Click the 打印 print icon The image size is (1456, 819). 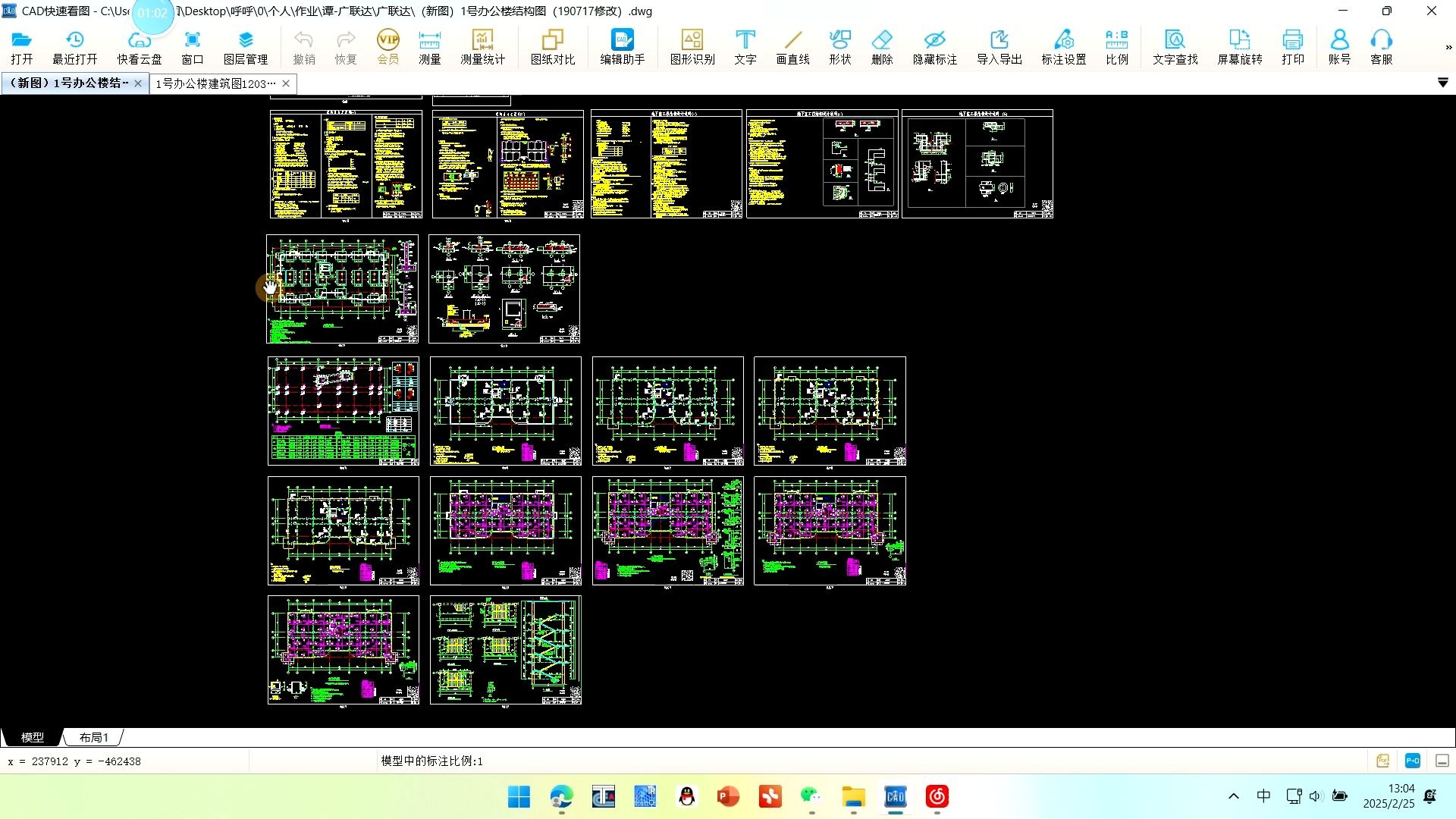coord(1292,47)
